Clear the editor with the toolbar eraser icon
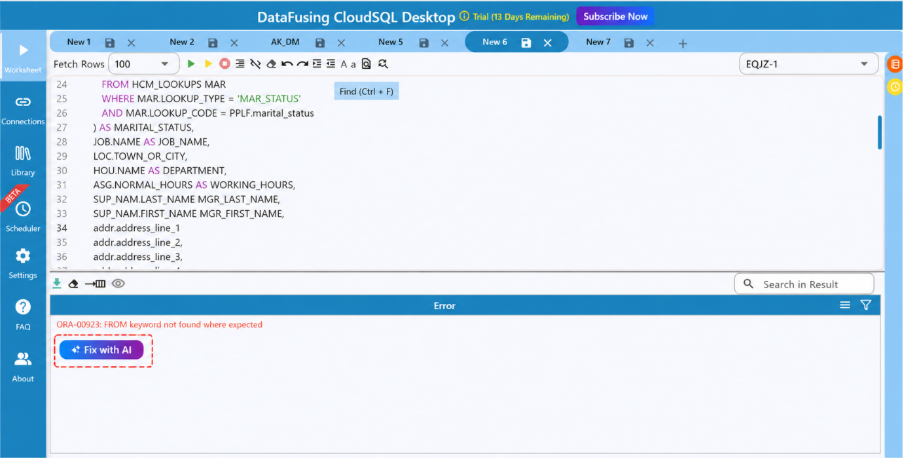This screenshot has width=903, height=459. tap(271, 64)
